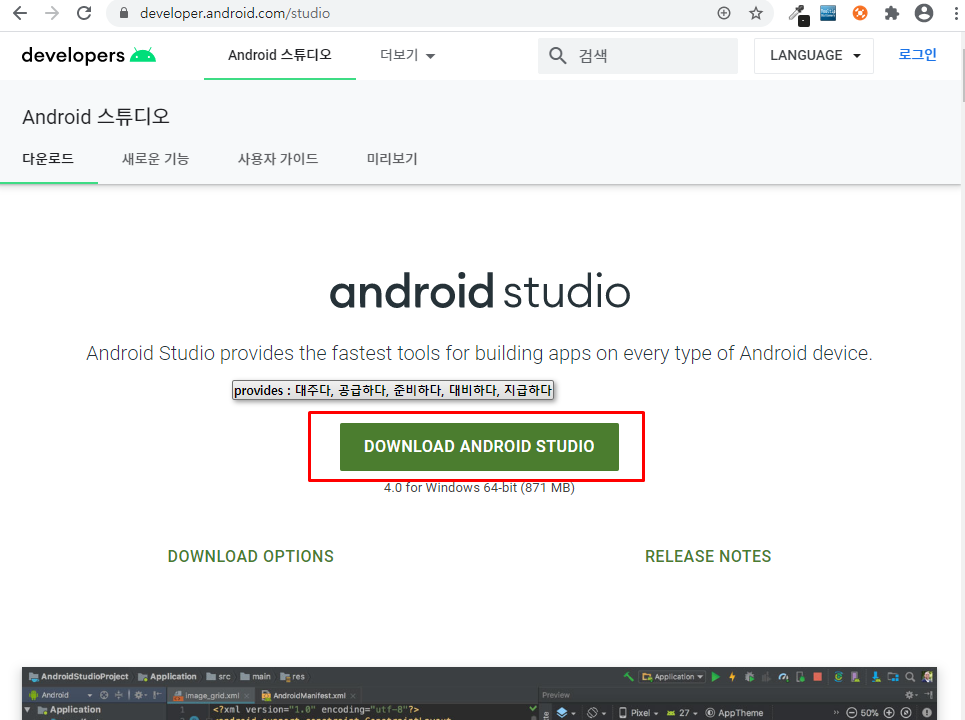Open the 사용자 가이드 tab
The image size is (965, 720).
pos(278,159)
